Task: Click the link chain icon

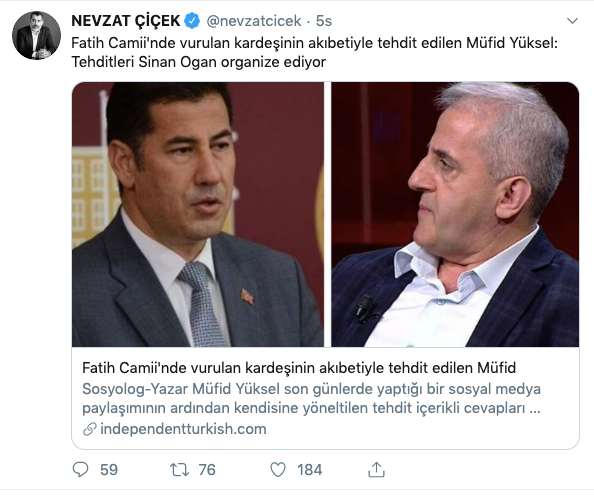Action: pos(89,429)
